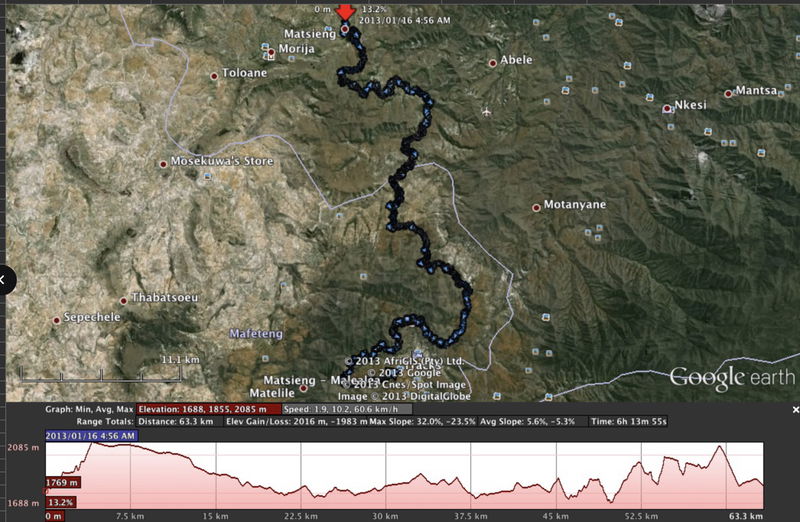
Task: Close the elevation profile panel
Action: [795, 409]
